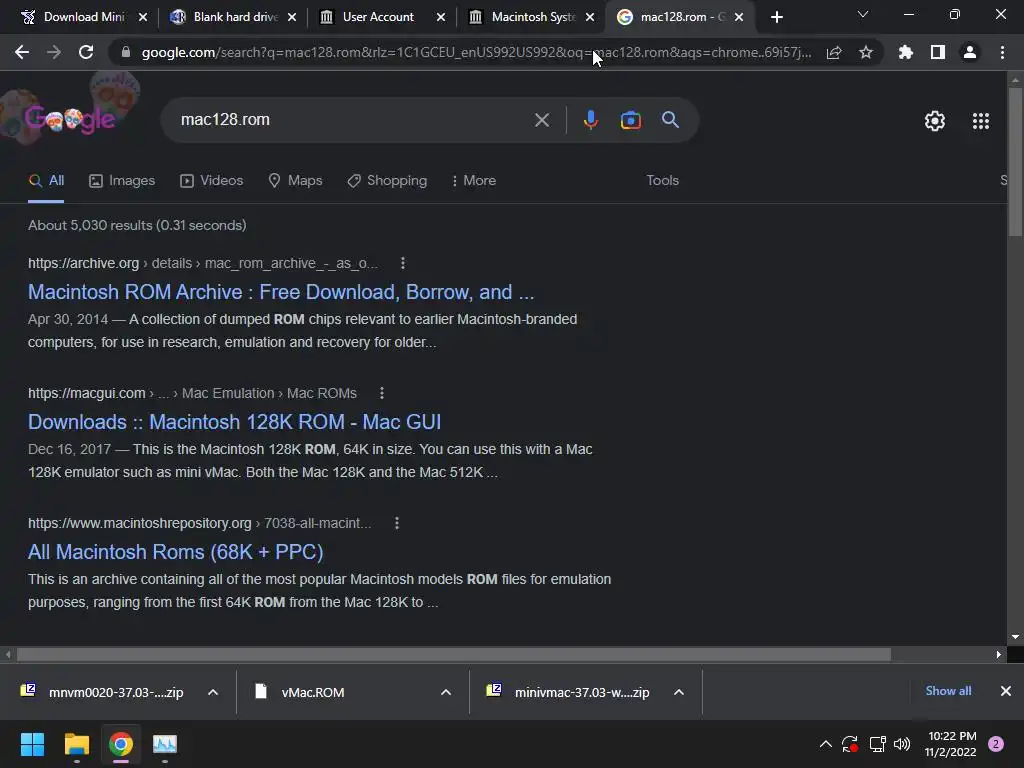Screen dimensions: 1024x768
Task: Toggle the Chrome side panel
Action: click(x=938, y=52)
